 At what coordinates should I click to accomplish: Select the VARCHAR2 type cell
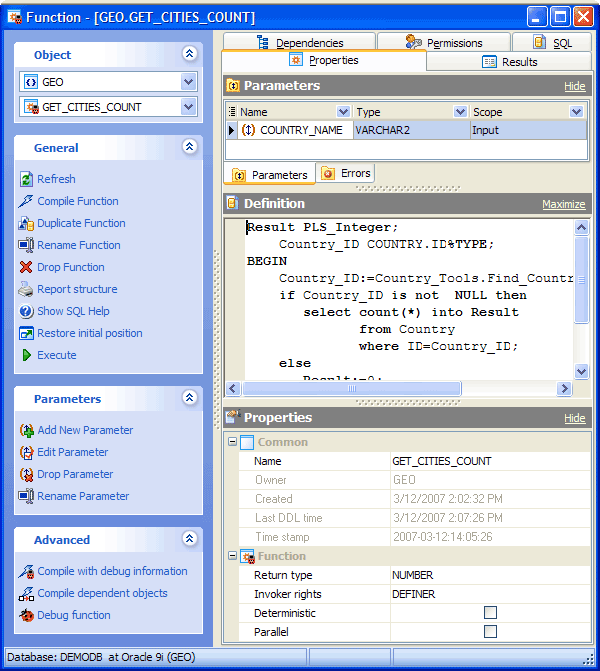click(411, 130)
